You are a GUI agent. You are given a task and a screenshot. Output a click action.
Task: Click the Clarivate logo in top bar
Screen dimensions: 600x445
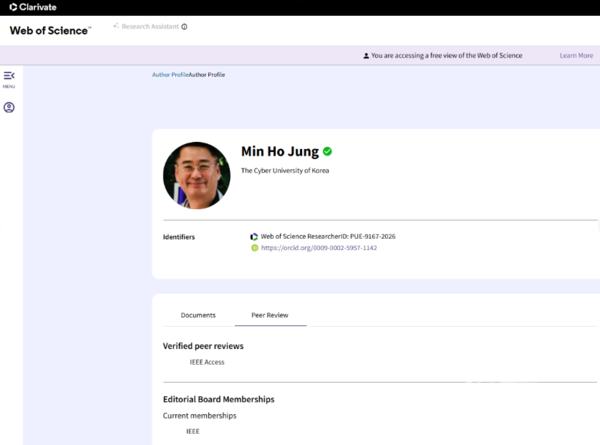click(33, 7)
